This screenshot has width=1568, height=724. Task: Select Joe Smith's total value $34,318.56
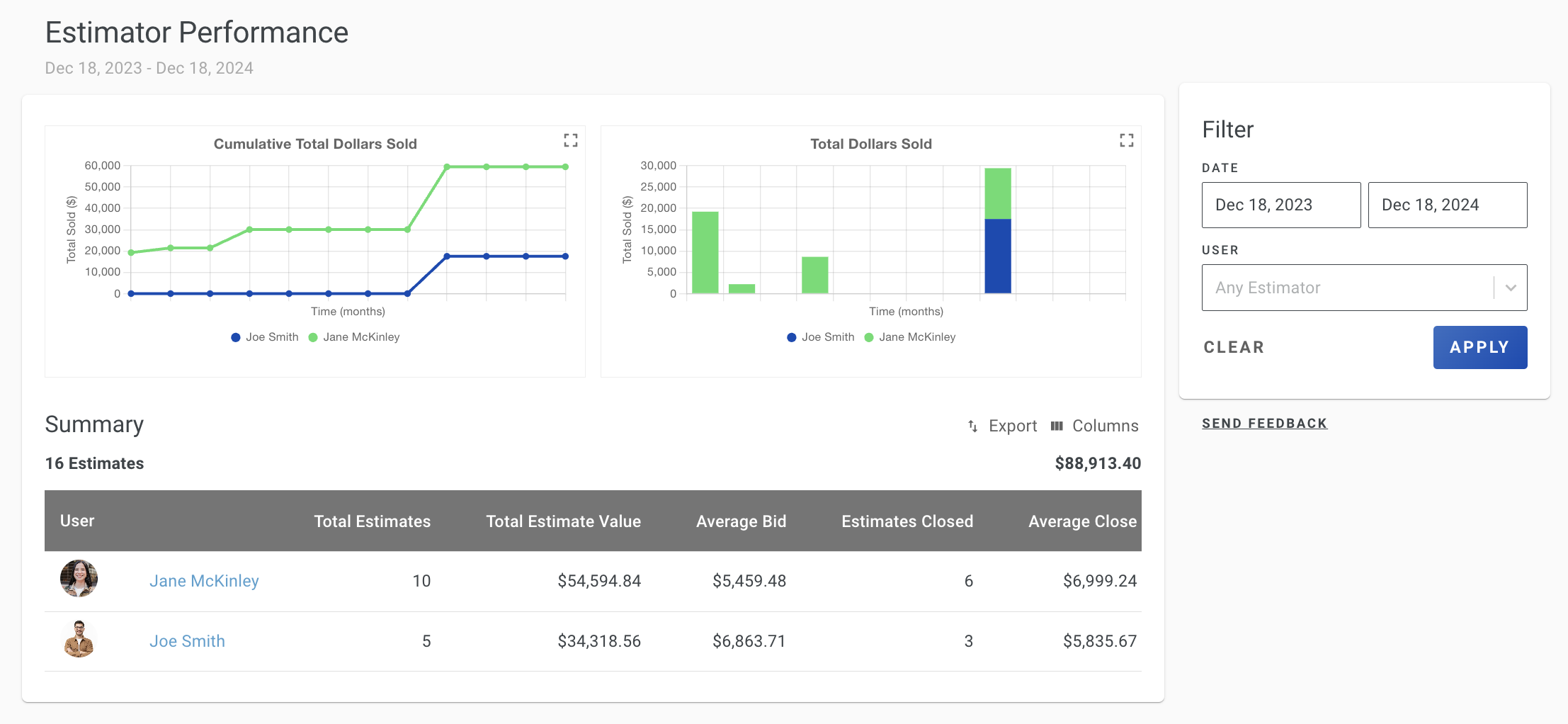pos(599,641)
